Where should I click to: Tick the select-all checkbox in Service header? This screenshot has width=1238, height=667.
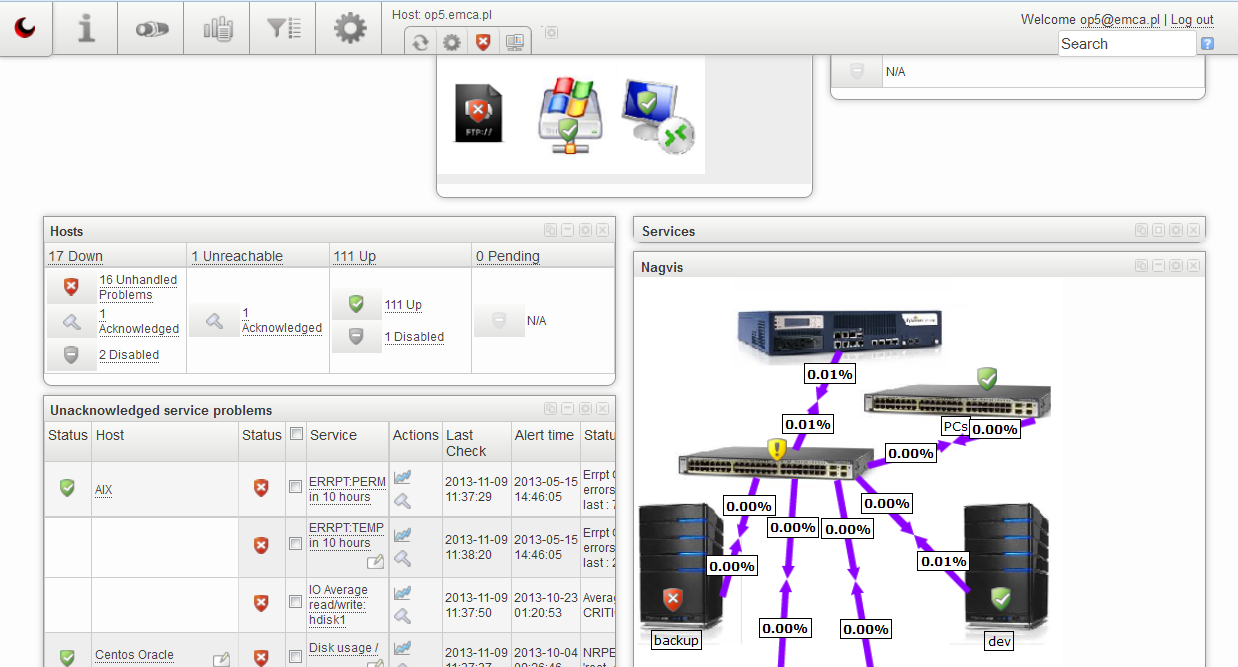coord(296,434)
